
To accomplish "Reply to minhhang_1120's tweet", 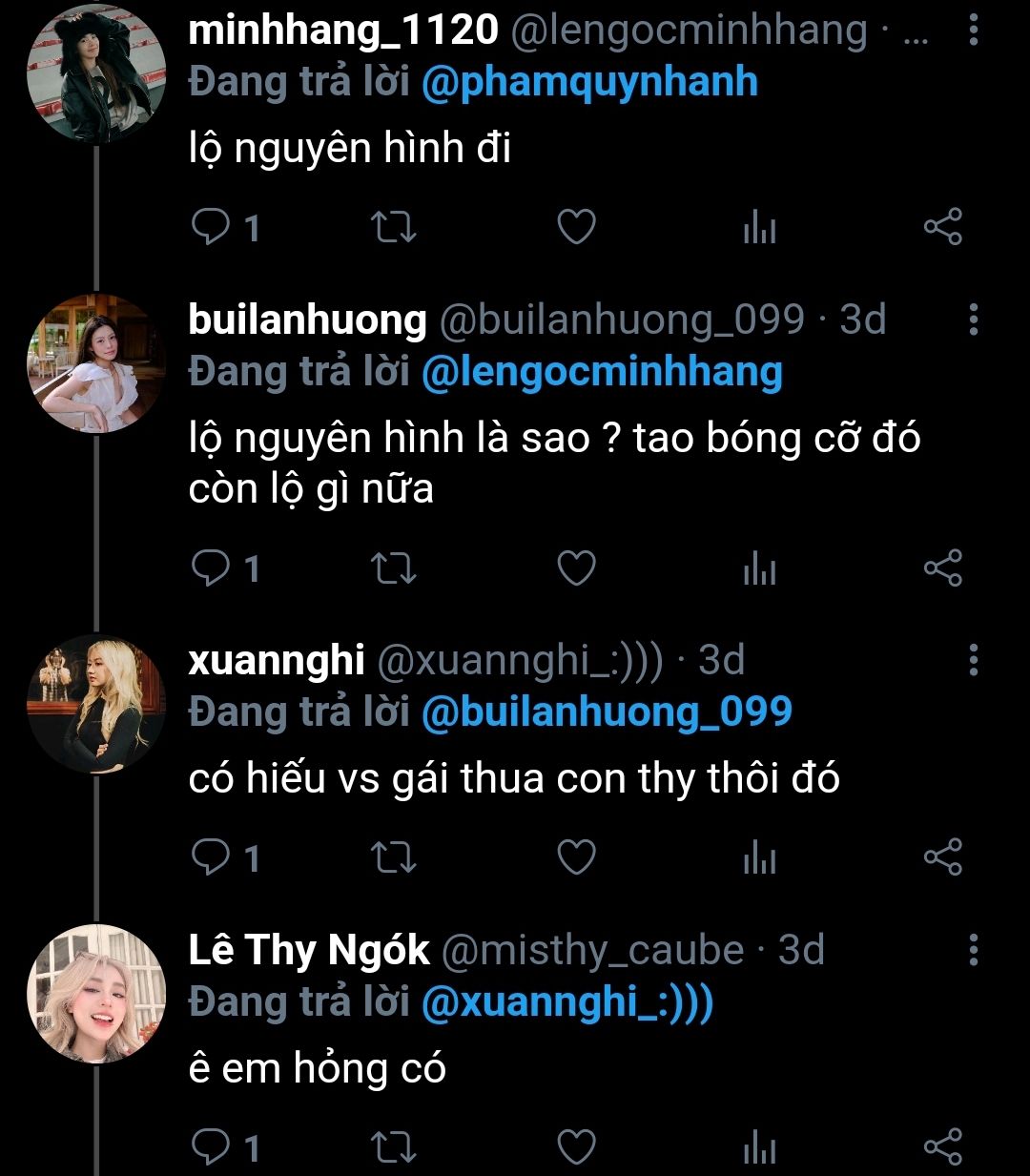I will [210, 228].
